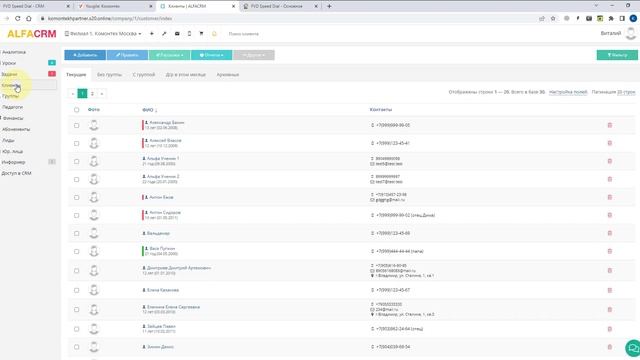
Task: Click trash icon for Алексей Власов row
Action: click(610, 143)
